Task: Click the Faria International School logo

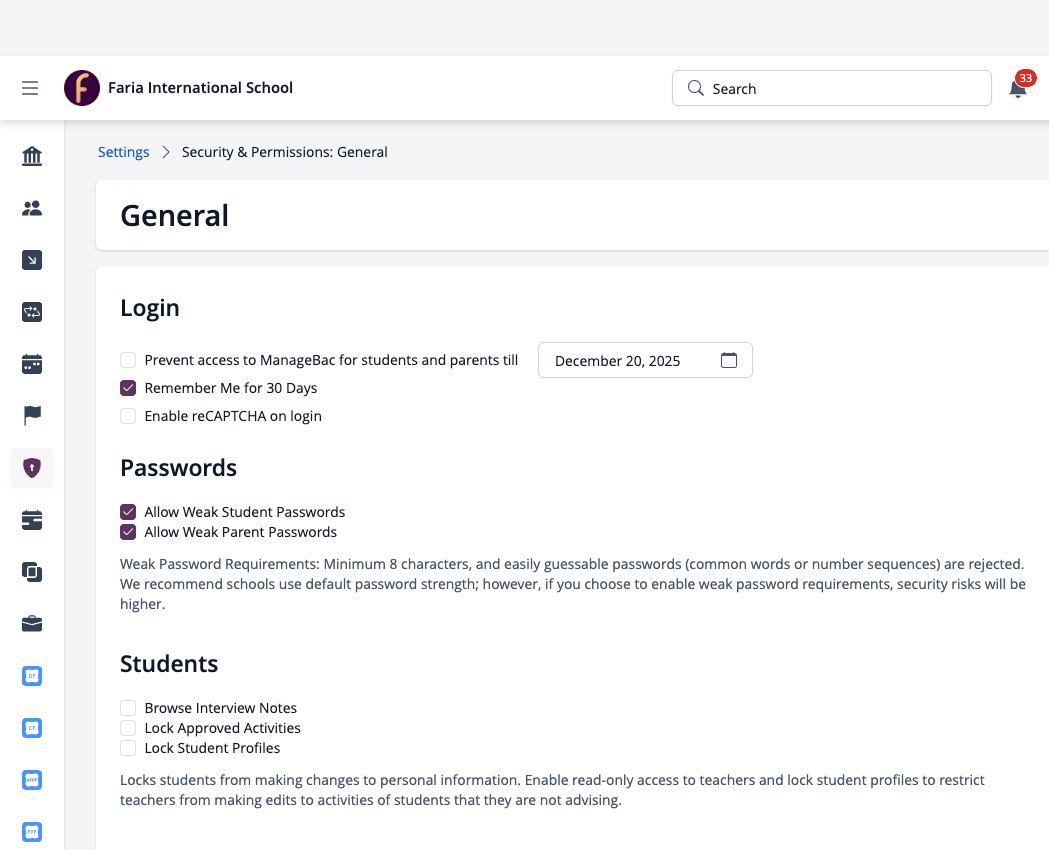Action: pos(82,88)
